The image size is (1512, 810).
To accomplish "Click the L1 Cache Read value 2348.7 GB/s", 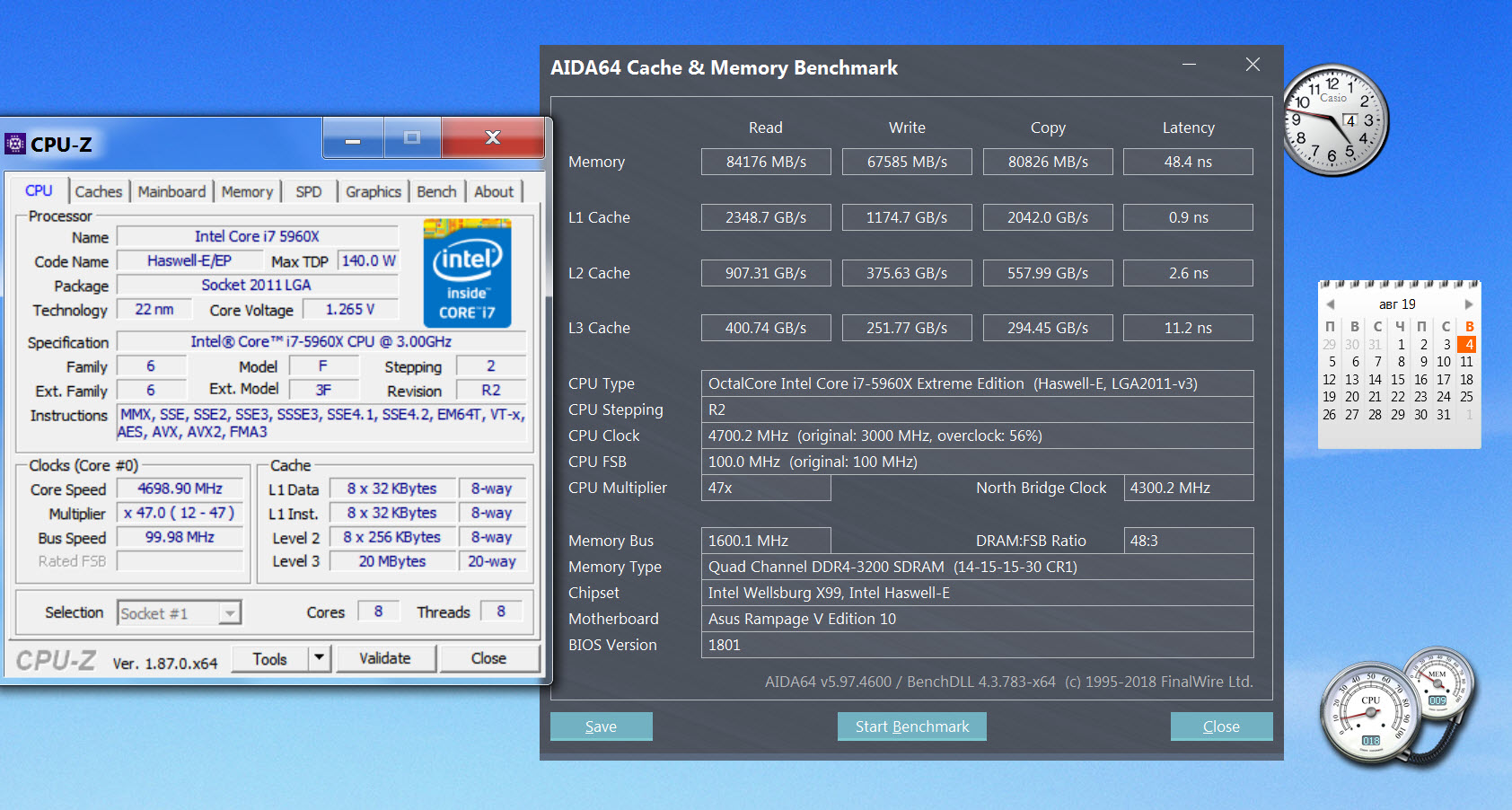I will pos(766,217).
